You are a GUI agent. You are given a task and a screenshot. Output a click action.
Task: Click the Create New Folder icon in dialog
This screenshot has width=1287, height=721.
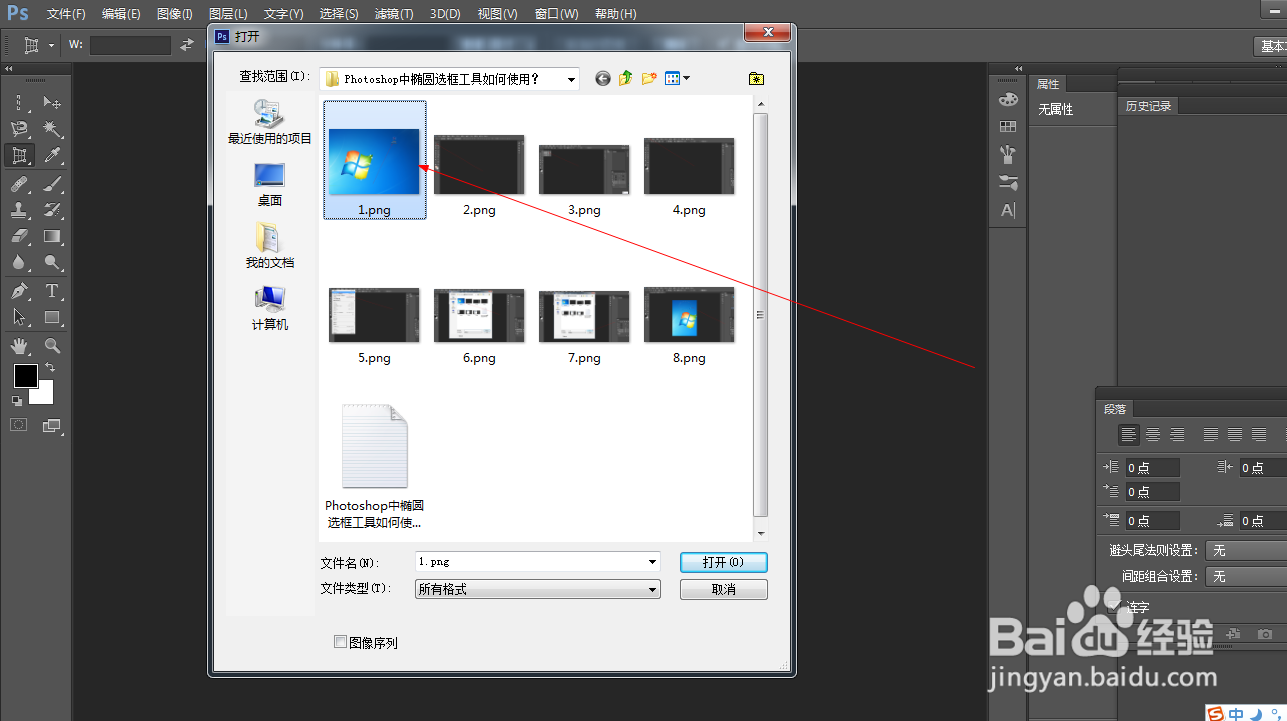click(x=650, y=78)
